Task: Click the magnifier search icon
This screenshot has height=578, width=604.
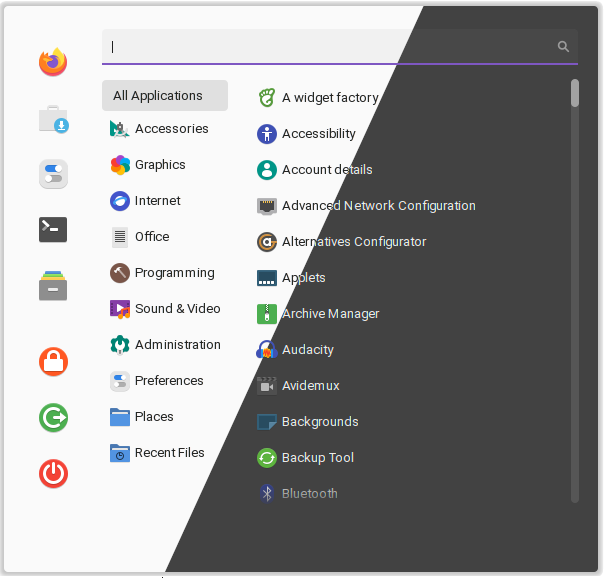Action: point(563,47)
